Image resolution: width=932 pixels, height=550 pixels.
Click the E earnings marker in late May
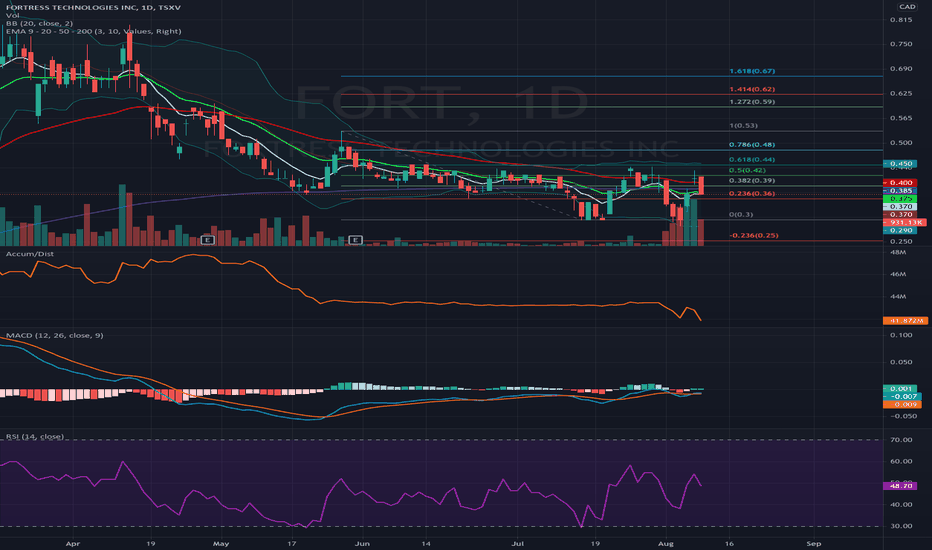click(355, 240)
